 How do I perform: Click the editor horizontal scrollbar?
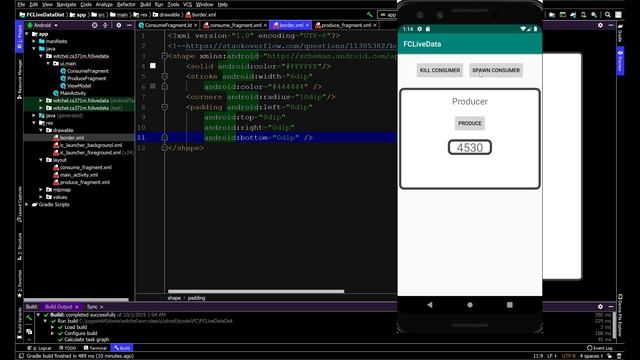[256, 291]
